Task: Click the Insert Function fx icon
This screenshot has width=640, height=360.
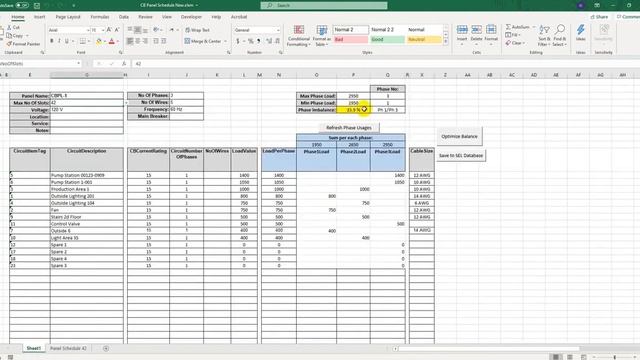Action: coord(124,64)
